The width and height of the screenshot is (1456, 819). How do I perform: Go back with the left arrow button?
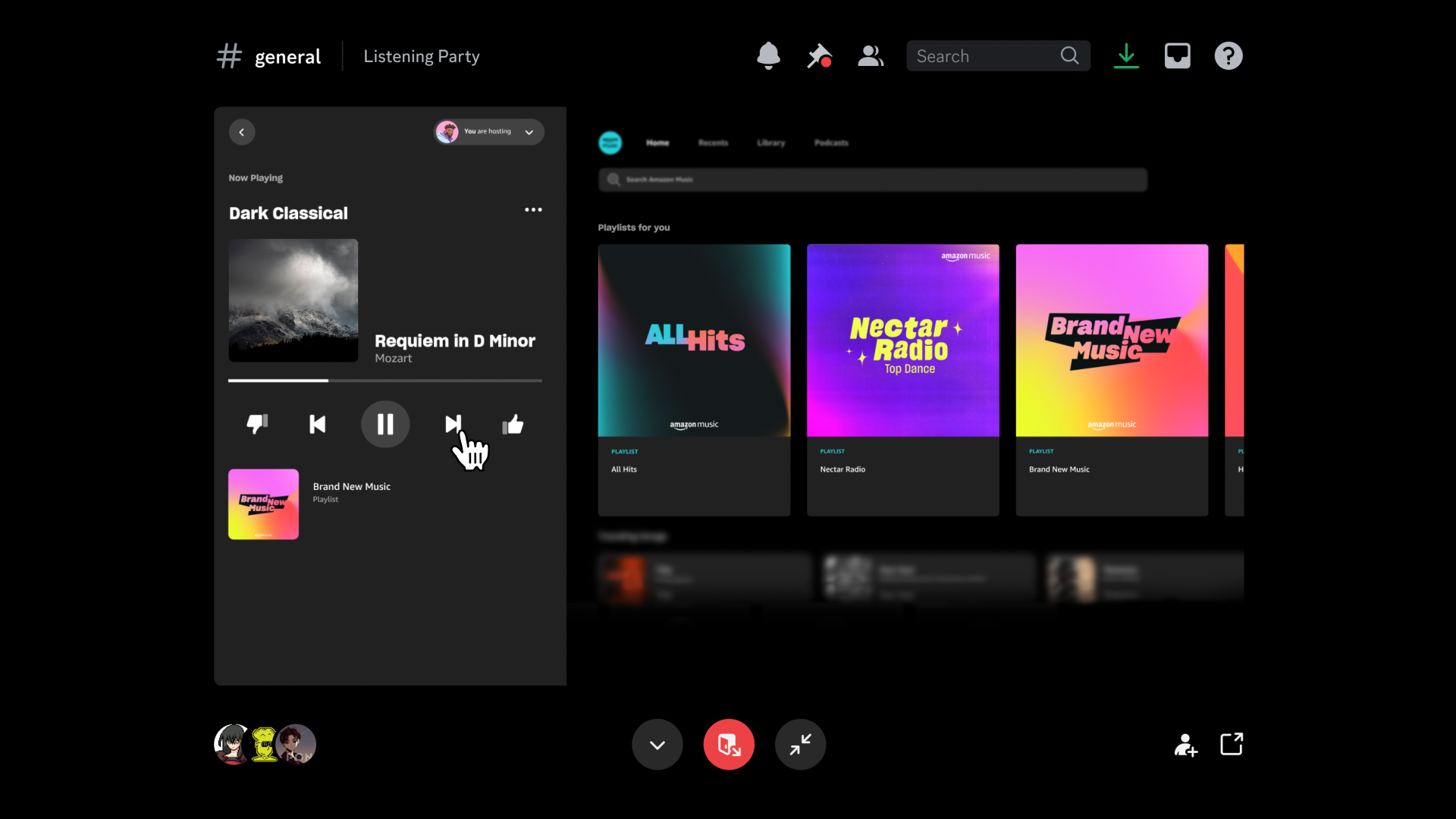[x=242, y=132]
